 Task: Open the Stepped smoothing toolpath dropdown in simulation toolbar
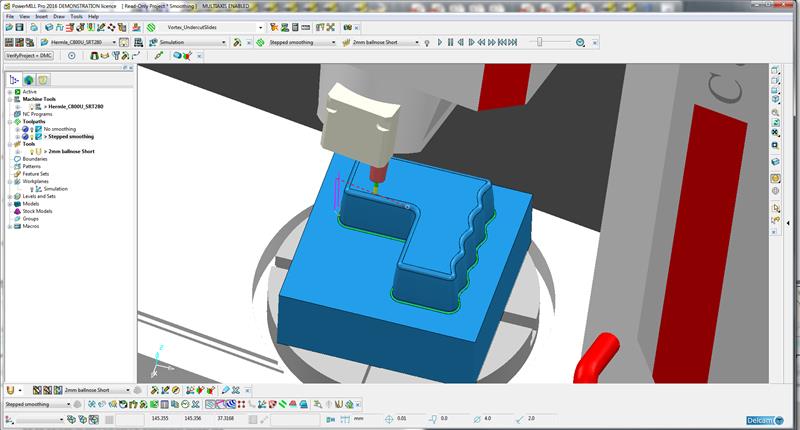click(333, 42)
